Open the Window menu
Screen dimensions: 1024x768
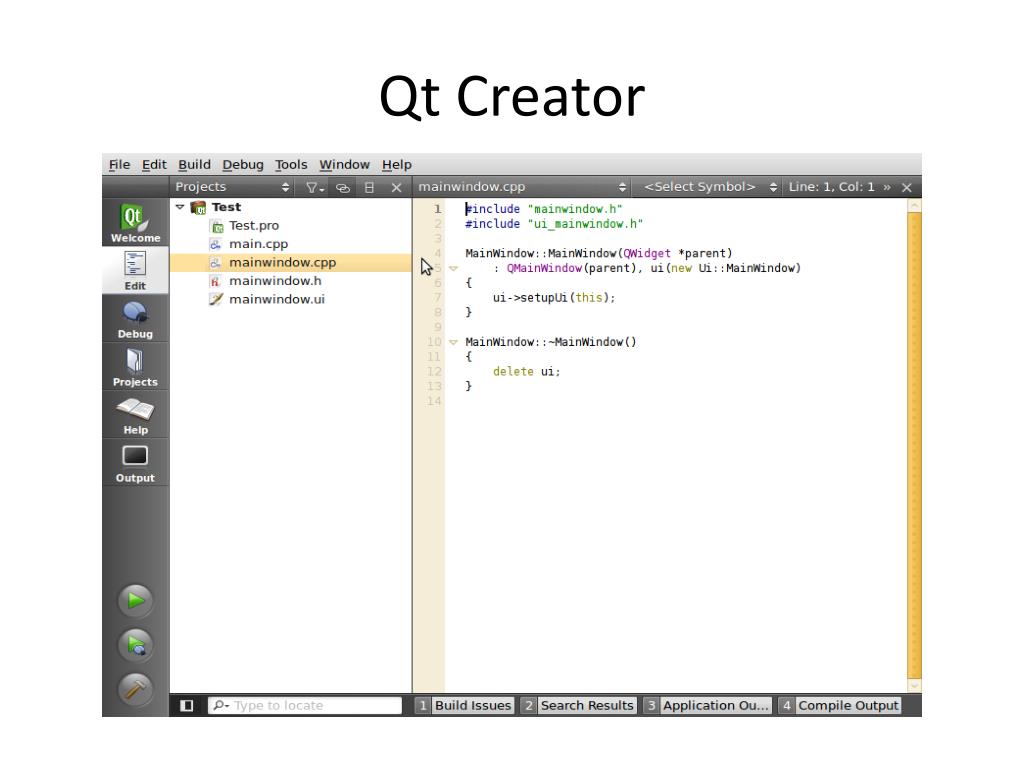[344, 165]
